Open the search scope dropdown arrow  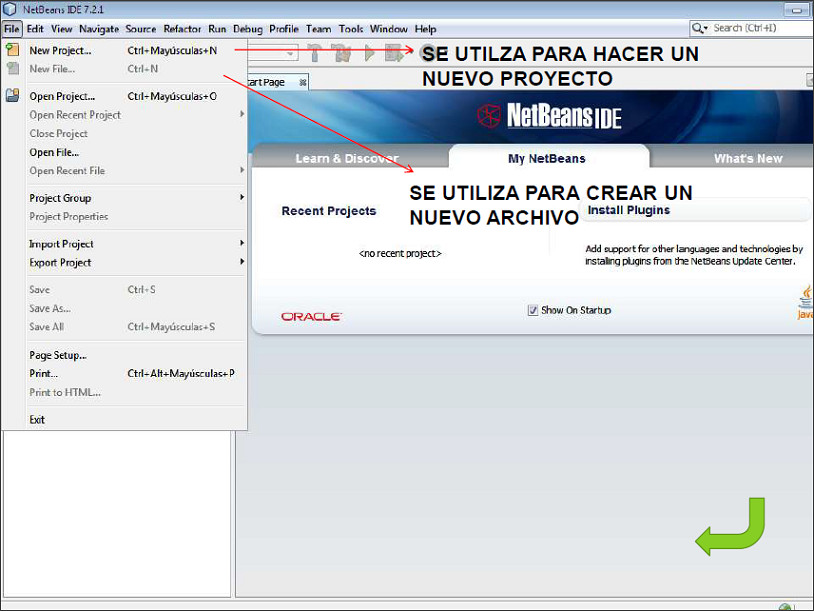click(x=705, y=27)
